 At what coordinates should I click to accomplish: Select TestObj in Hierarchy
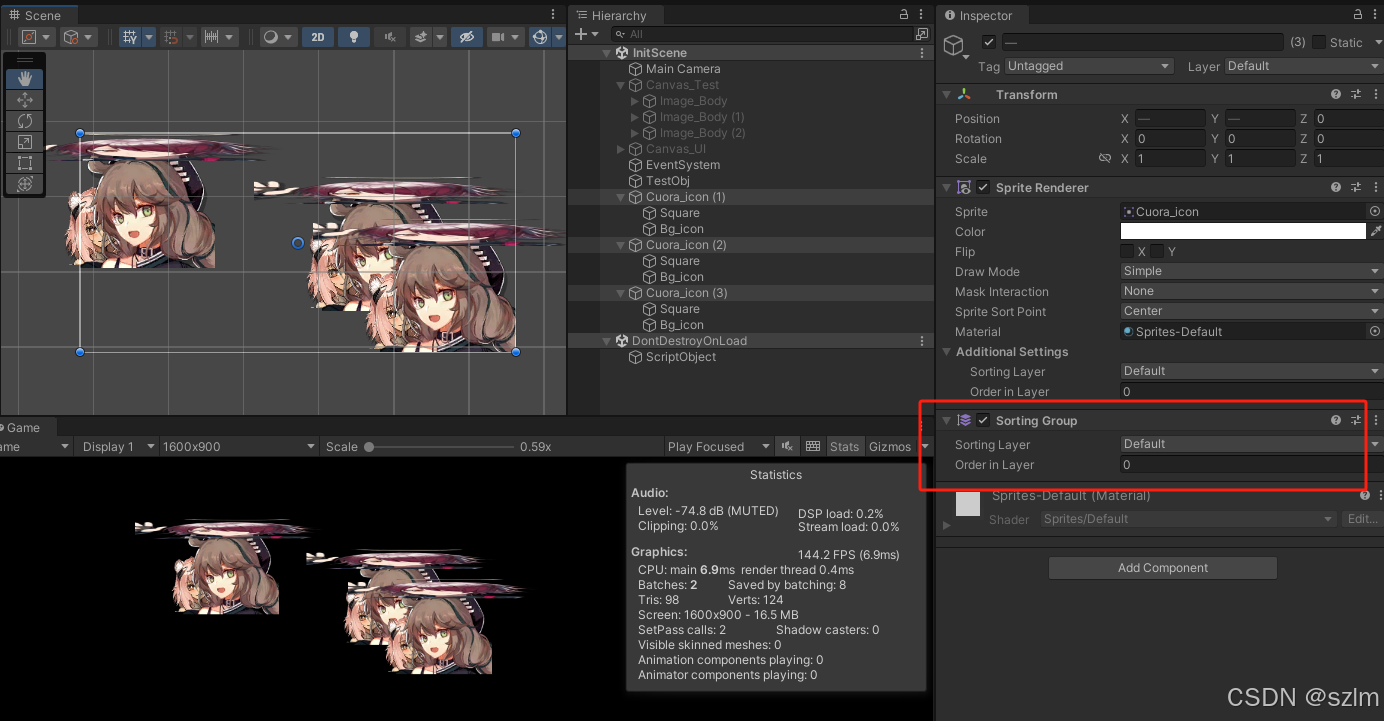click(x=667, y=181)
